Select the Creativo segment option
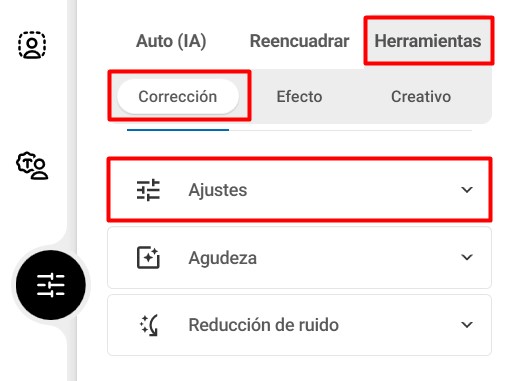 point(421,97)
